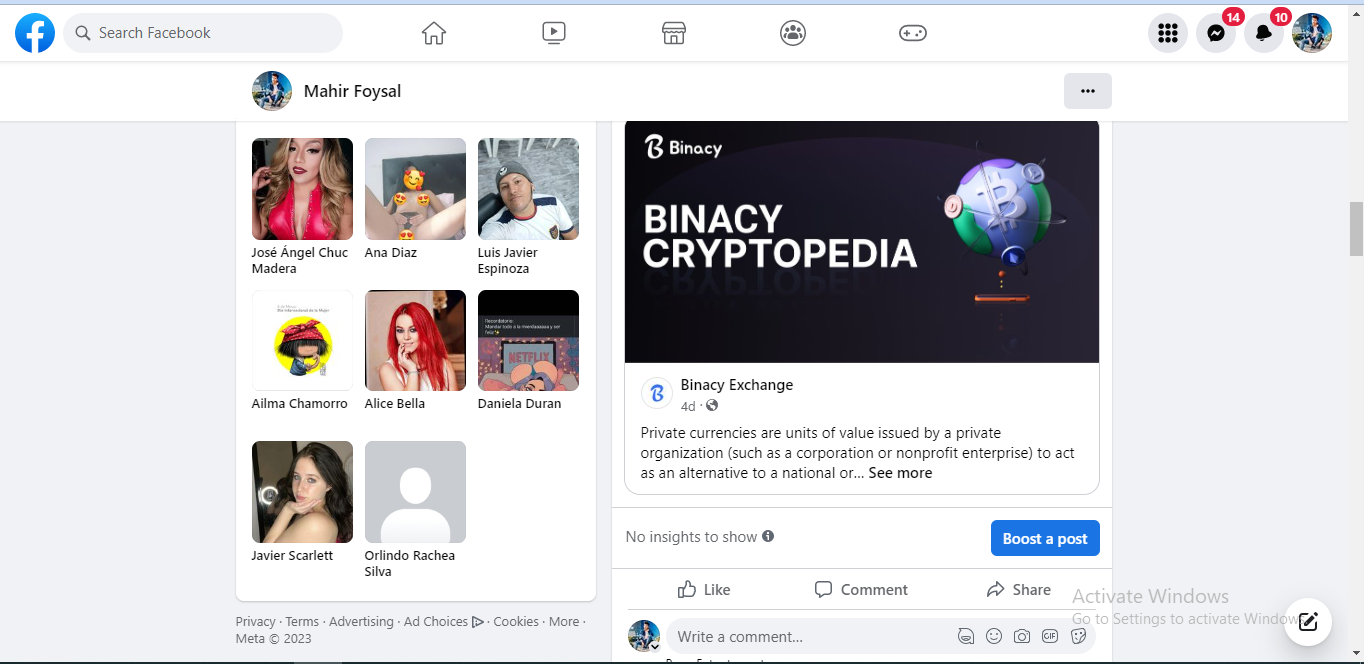Open the avatar sticker icon in comment box
Viewport: 1364px width, 664px height.
click(x=966, y=636)
